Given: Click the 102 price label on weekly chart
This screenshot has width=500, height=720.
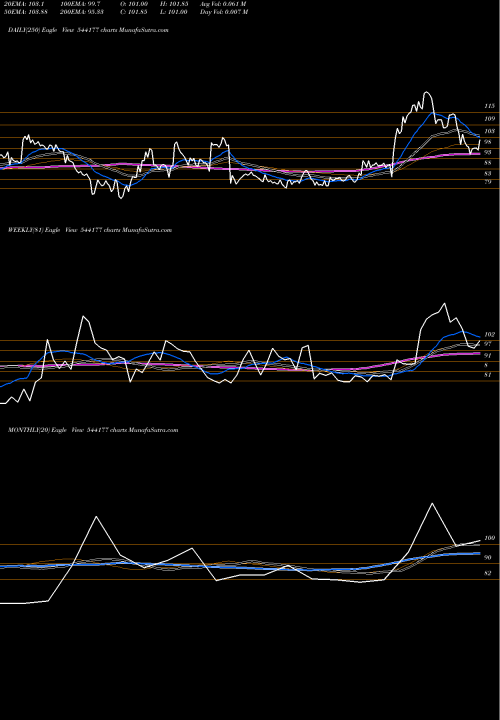Looking at the screenshot, I should point(490,334).
